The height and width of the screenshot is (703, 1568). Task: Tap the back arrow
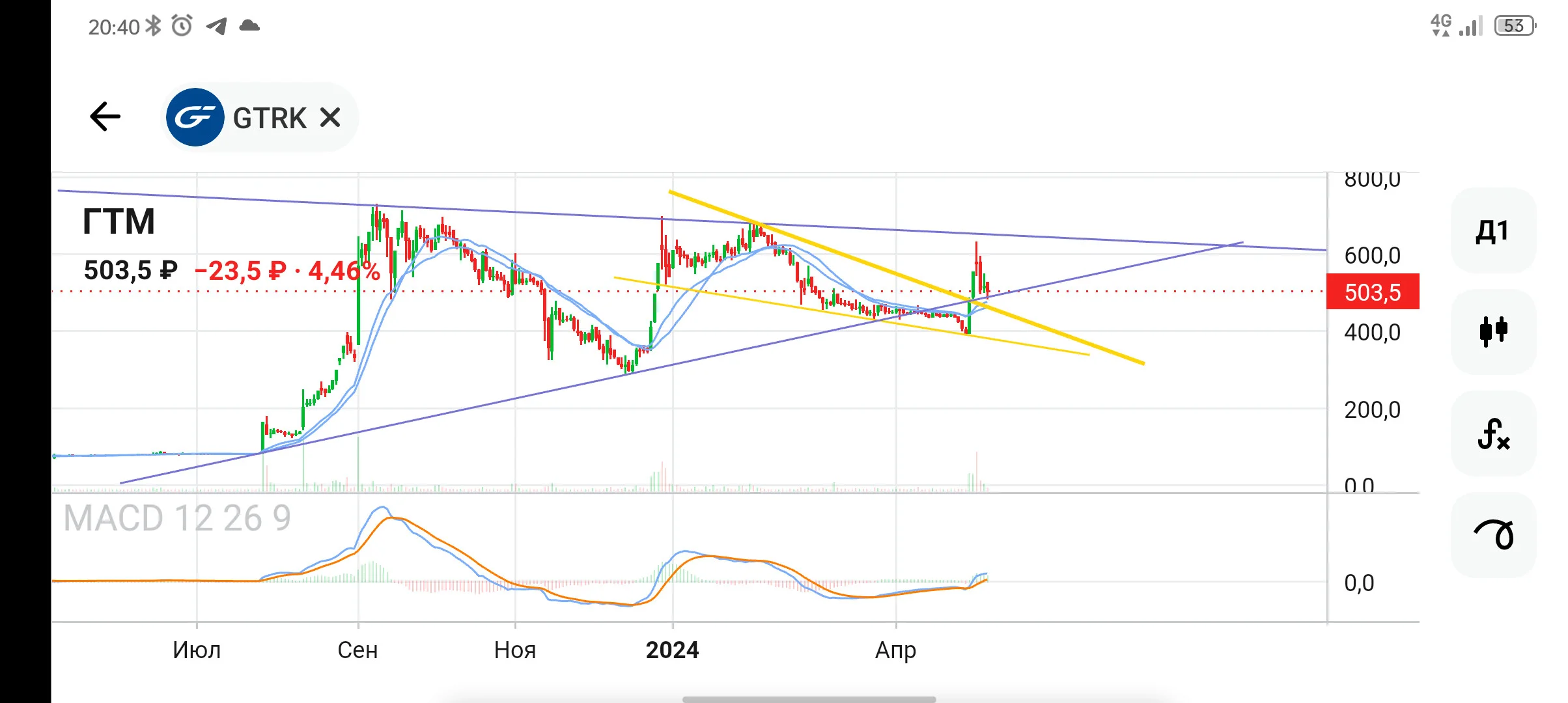tap(105, 117)
